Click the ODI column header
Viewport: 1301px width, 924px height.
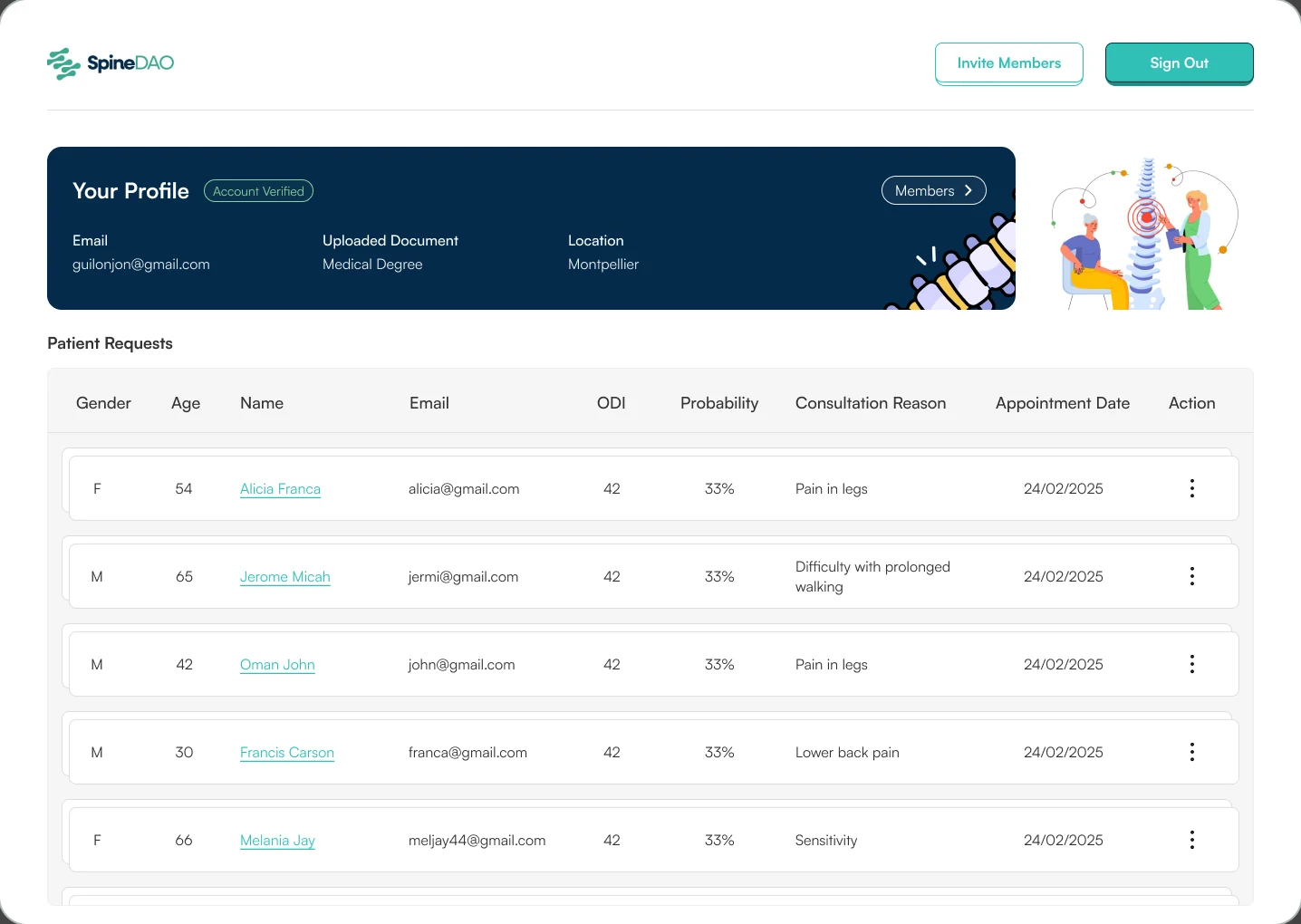(611, 403)
